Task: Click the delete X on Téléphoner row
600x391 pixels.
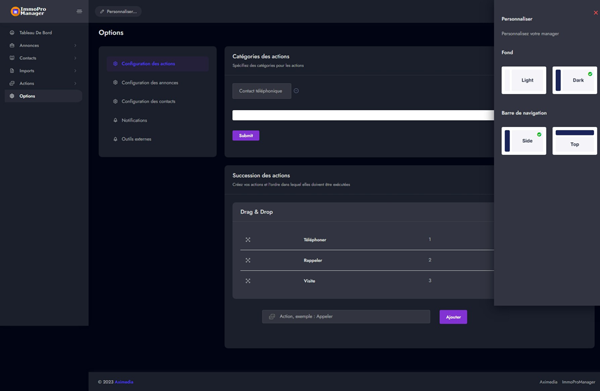Action: pyautogui.click(x=248, y=239)
